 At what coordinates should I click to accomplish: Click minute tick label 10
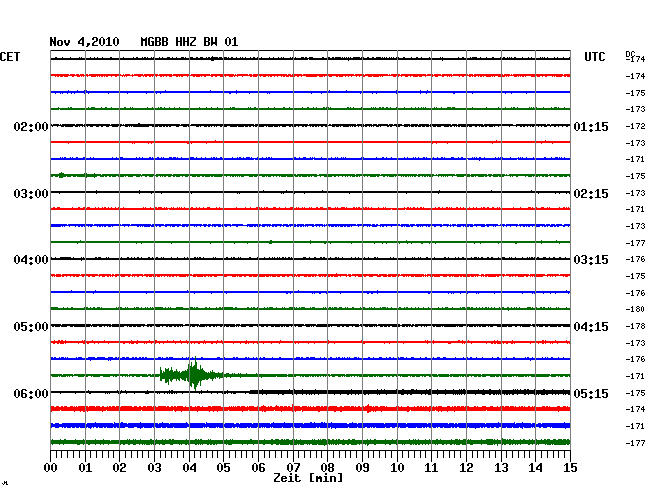point(397,467)
